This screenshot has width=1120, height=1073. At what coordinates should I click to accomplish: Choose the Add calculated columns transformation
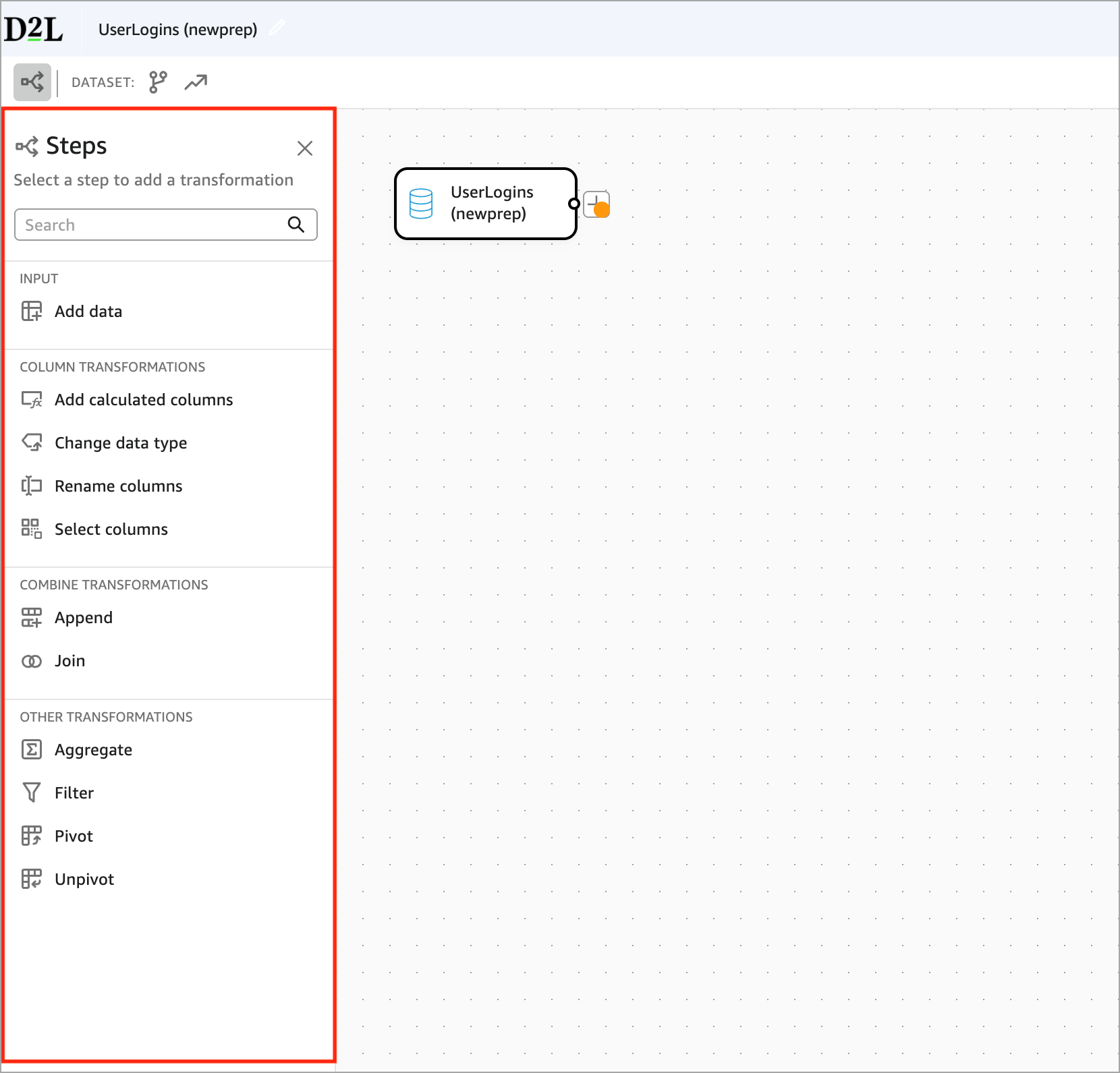coord(143,399)
